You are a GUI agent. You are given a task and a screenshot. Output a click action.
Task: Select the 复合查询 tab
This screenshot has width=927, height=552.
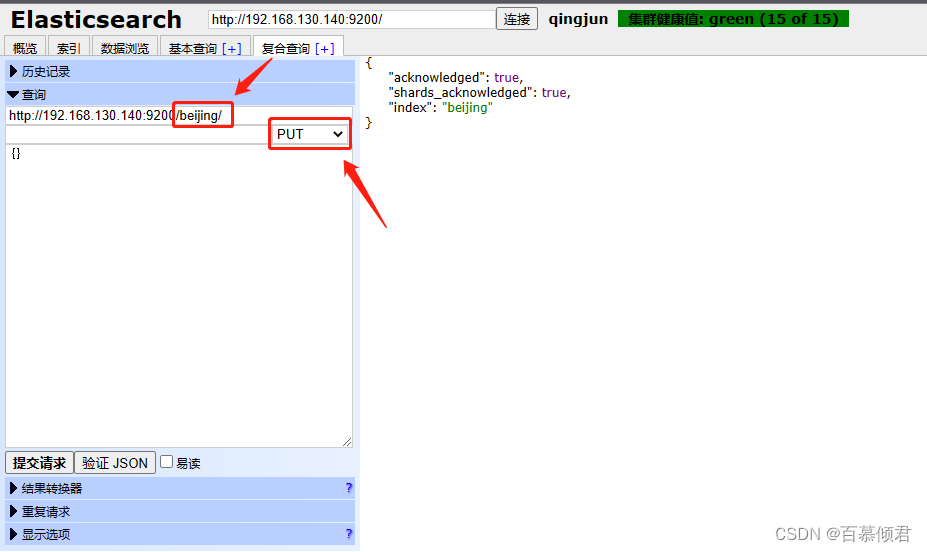(286, 48)
